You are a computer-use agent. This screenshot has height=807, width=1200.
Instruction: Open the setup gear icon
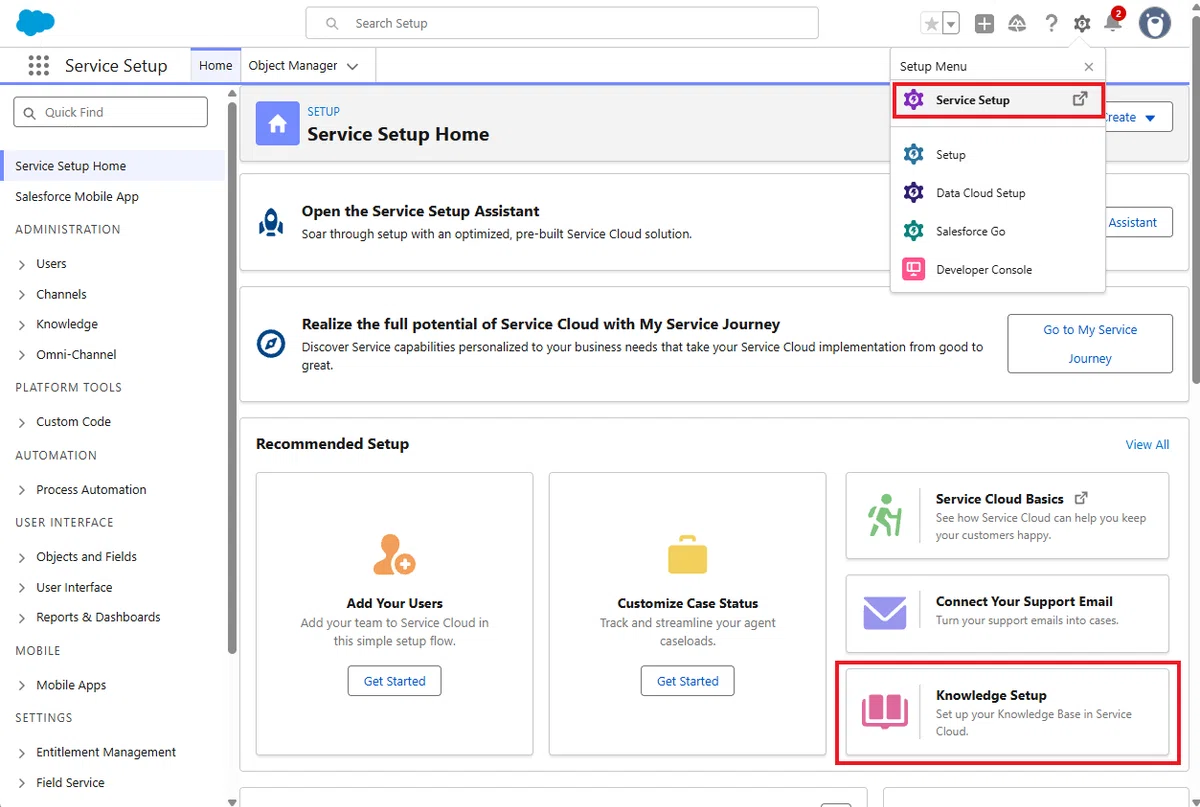point(1082,23)
